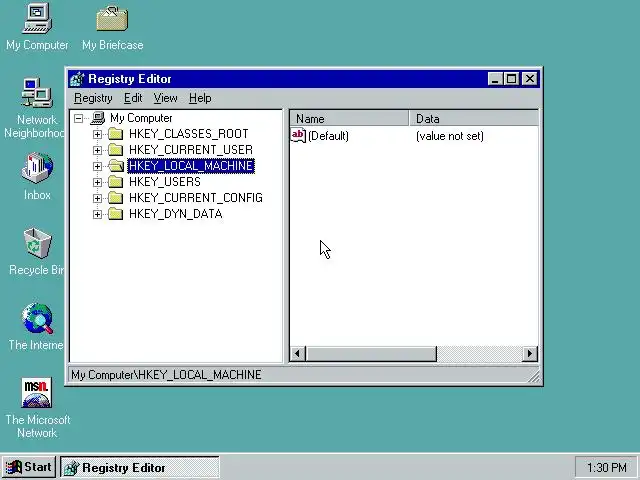The image size is (640, 480).
Task: Expand the HKEY_LOCAL_MACHINE key
Action: (97, 166)
